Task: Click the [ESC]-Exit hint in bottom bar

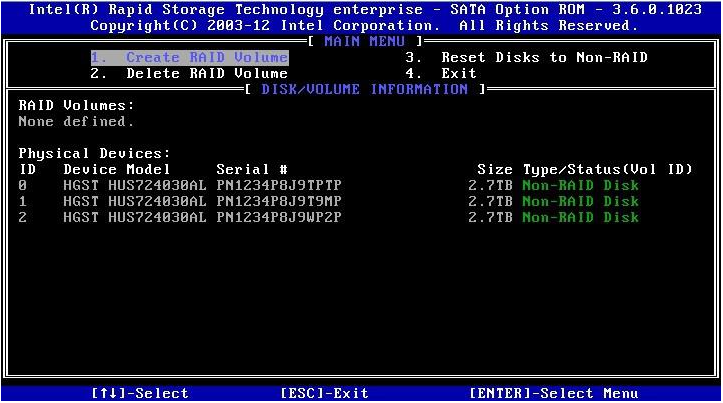Action: tap(324, 394)
